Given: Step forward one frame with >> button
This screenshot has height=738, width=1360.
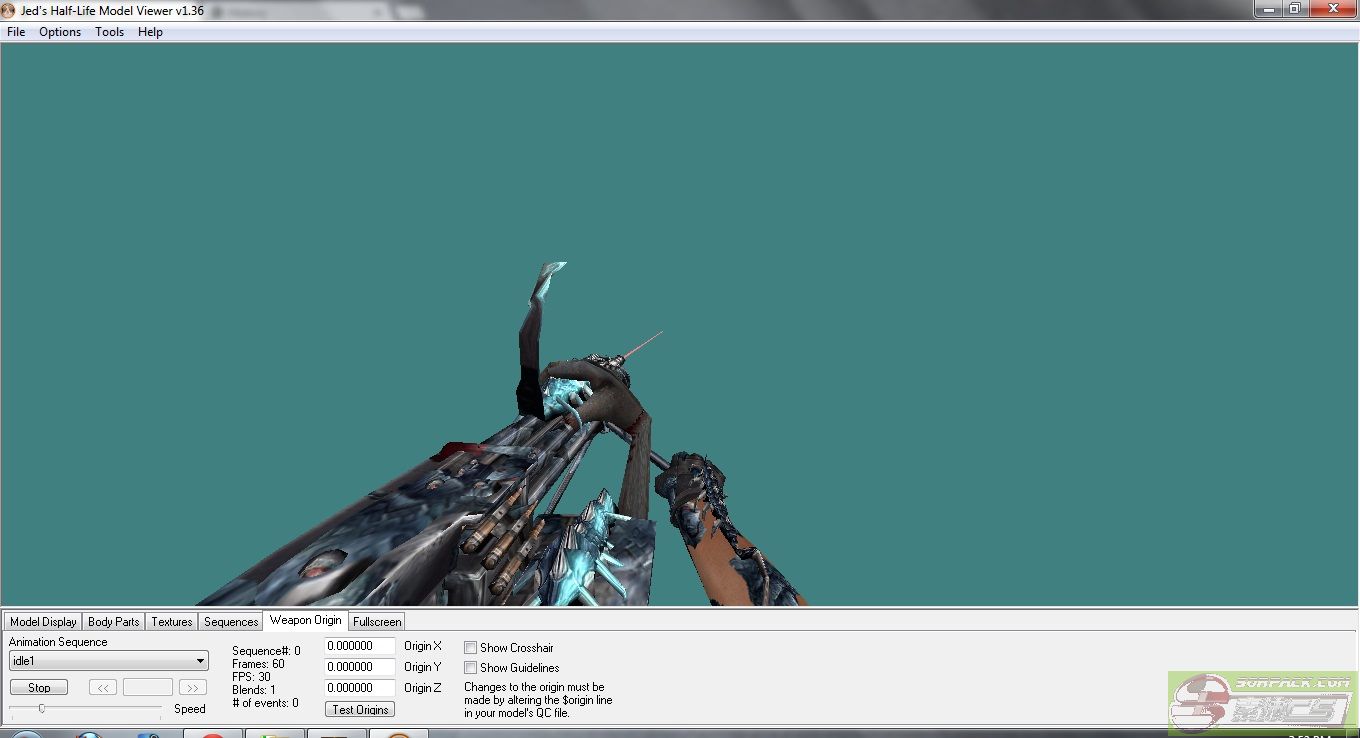Looking at the screenshot, I should pos(193,688).
